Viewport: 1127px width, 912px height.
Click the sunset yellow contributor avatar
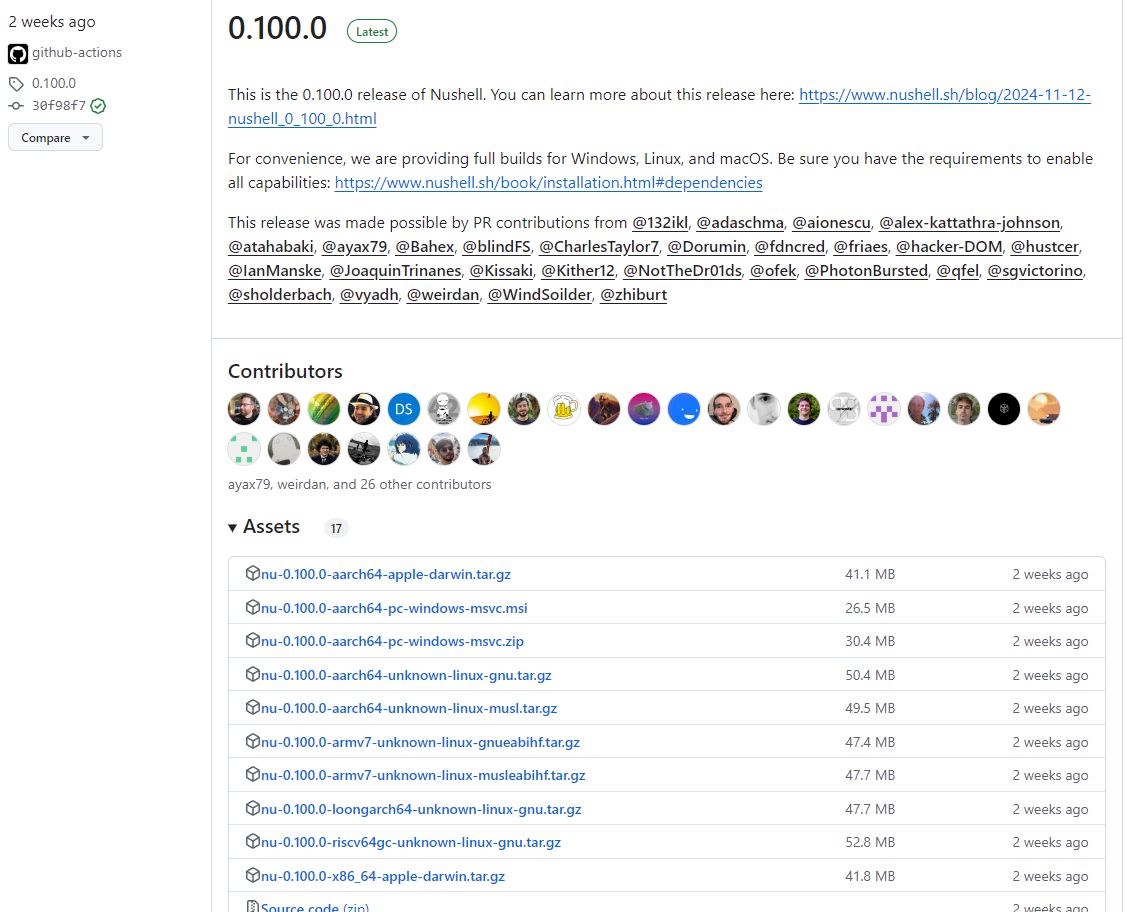click(484, 409)
